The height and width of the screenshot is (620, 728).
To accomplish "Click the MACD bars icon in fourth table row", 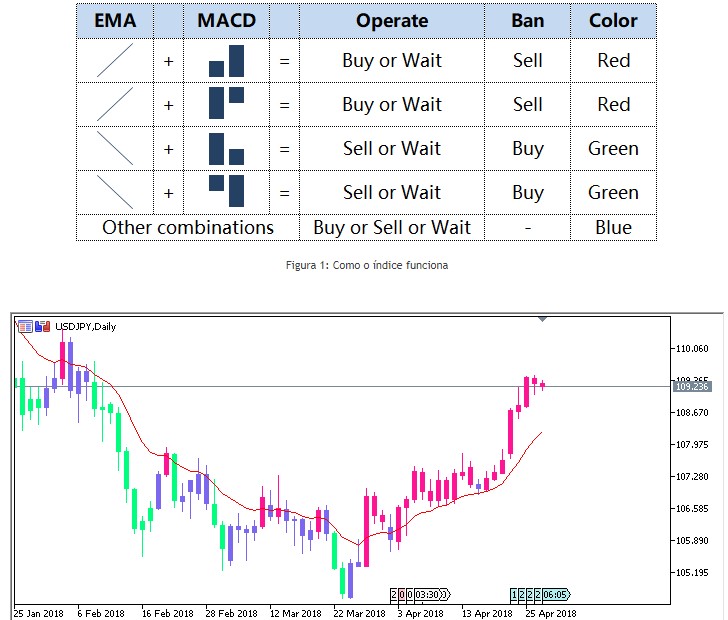I will 226,191.
